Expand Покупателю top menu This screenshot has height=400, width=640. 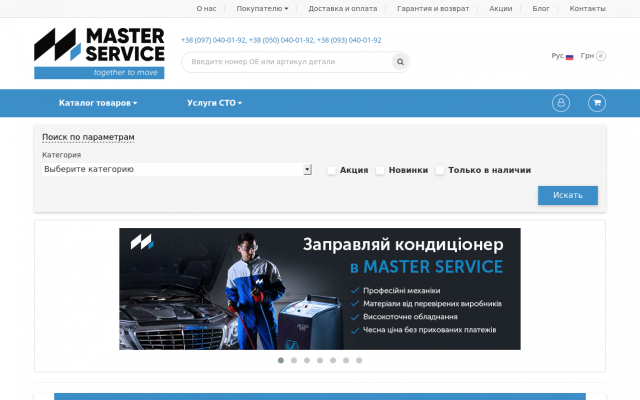(262, 9)
